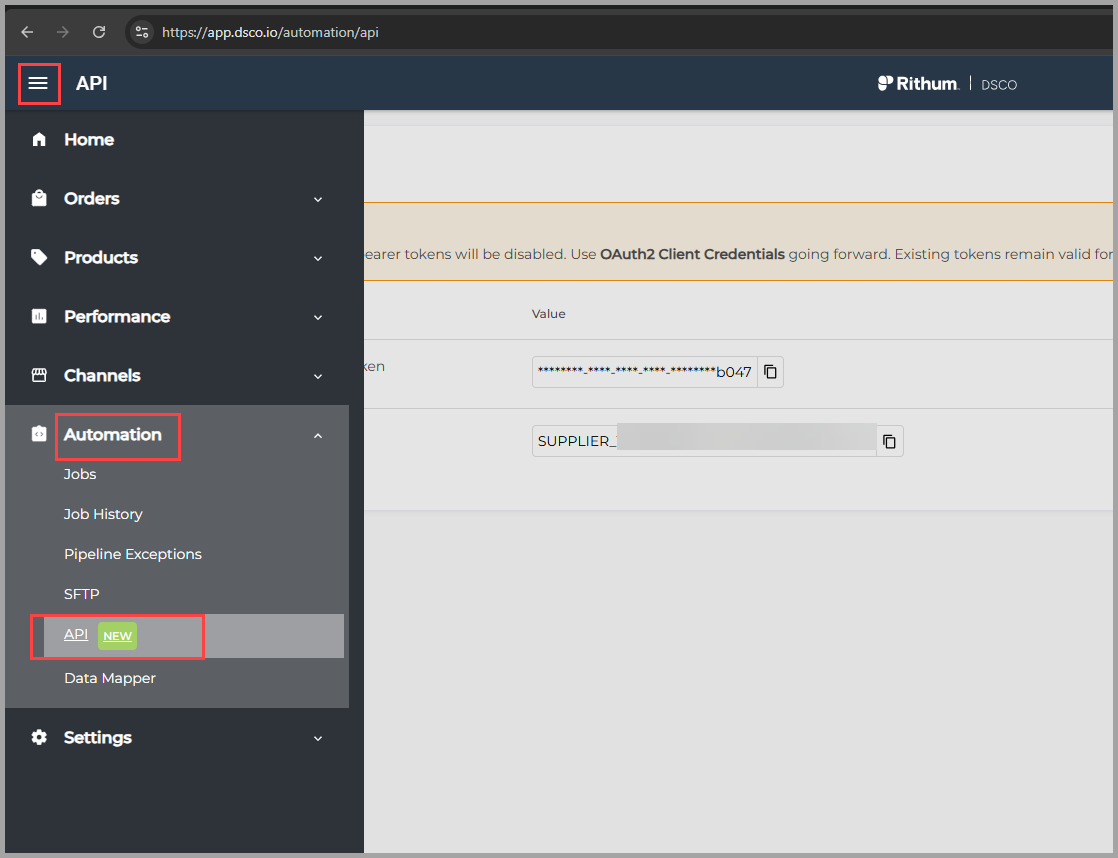Click the Home house icon
The width and height of the screenshot is (1118, 858).
tap(39, 139)
